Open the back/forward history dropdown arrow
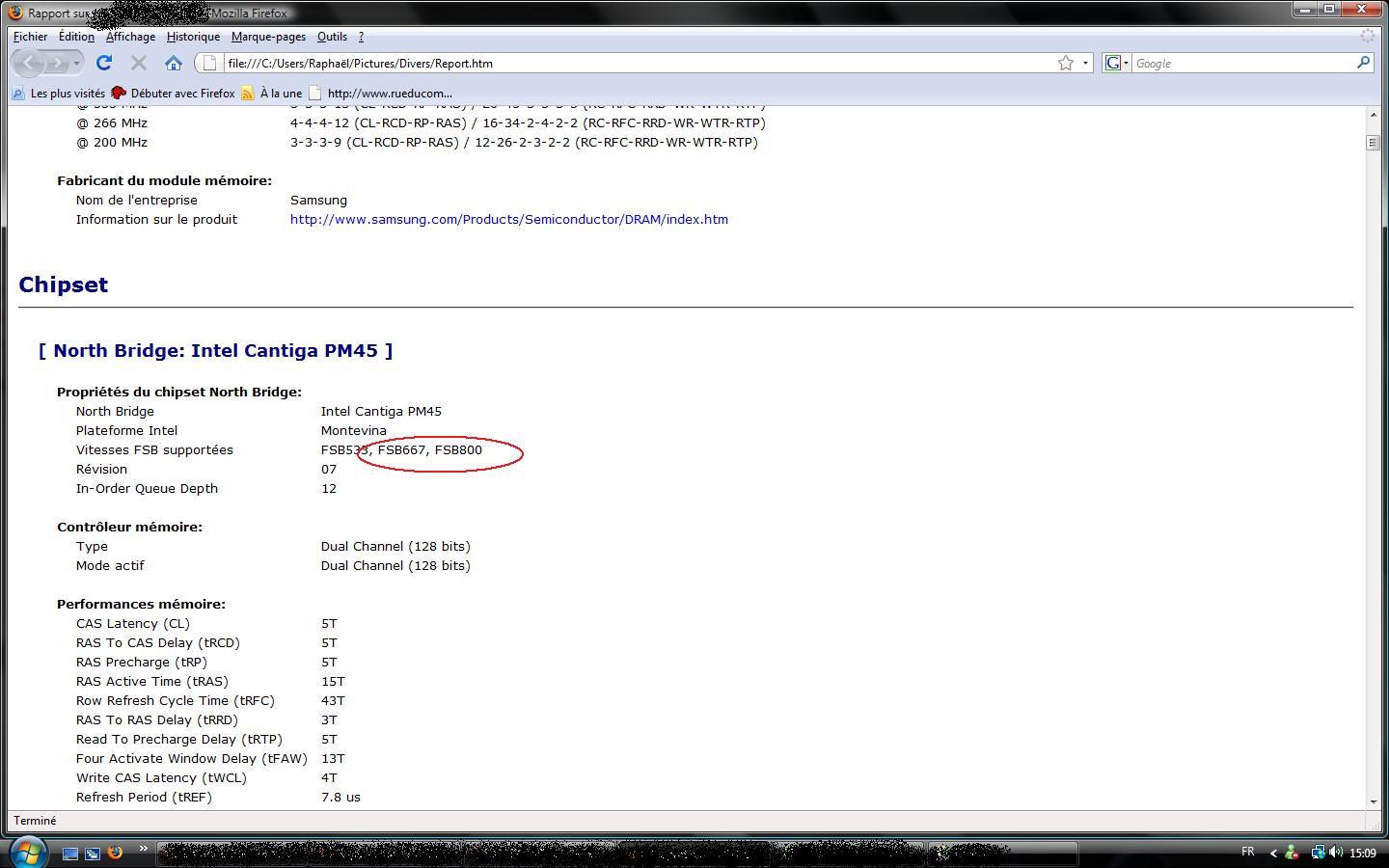Screen dimensions: 1389x868 (x=76, y=63)
